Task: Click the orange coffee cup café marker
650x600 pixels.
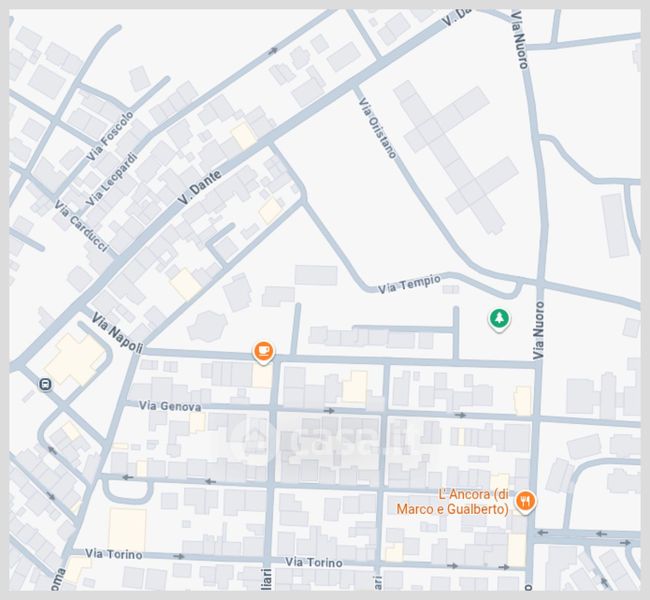Action: click(x=263, y=351)
